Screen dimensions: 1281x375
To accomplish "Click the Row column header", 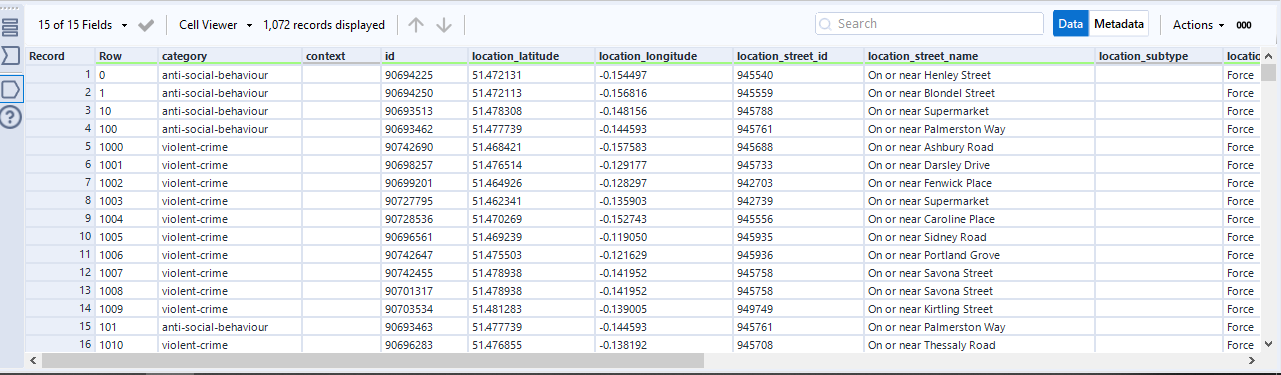I will point(126,56).
